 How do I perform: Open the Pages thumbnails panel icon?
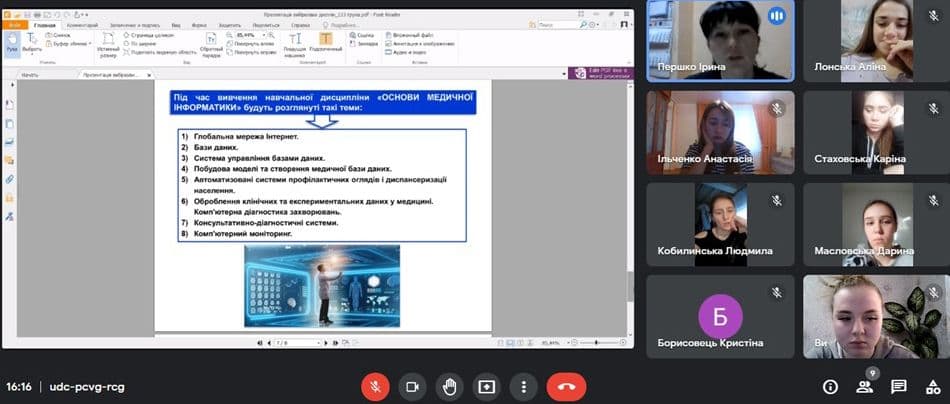click(9, 123)
